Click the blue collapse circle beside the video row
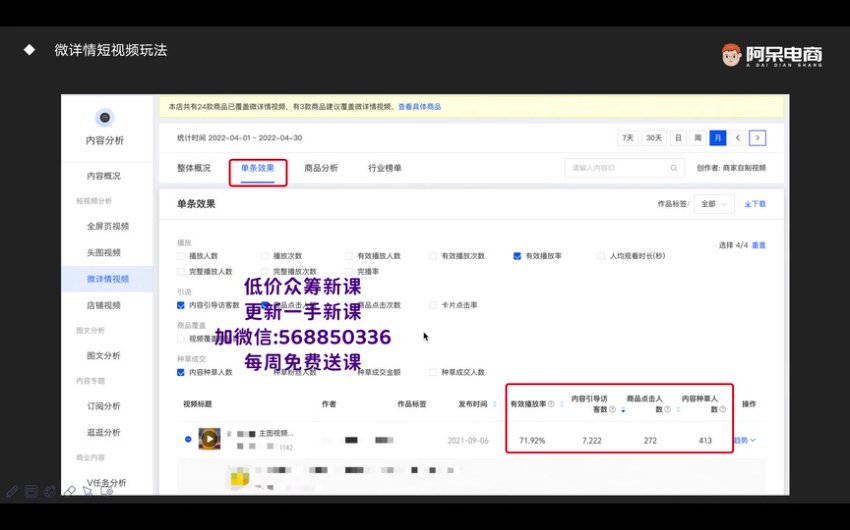The image size is (850, 530). [188, 439]
